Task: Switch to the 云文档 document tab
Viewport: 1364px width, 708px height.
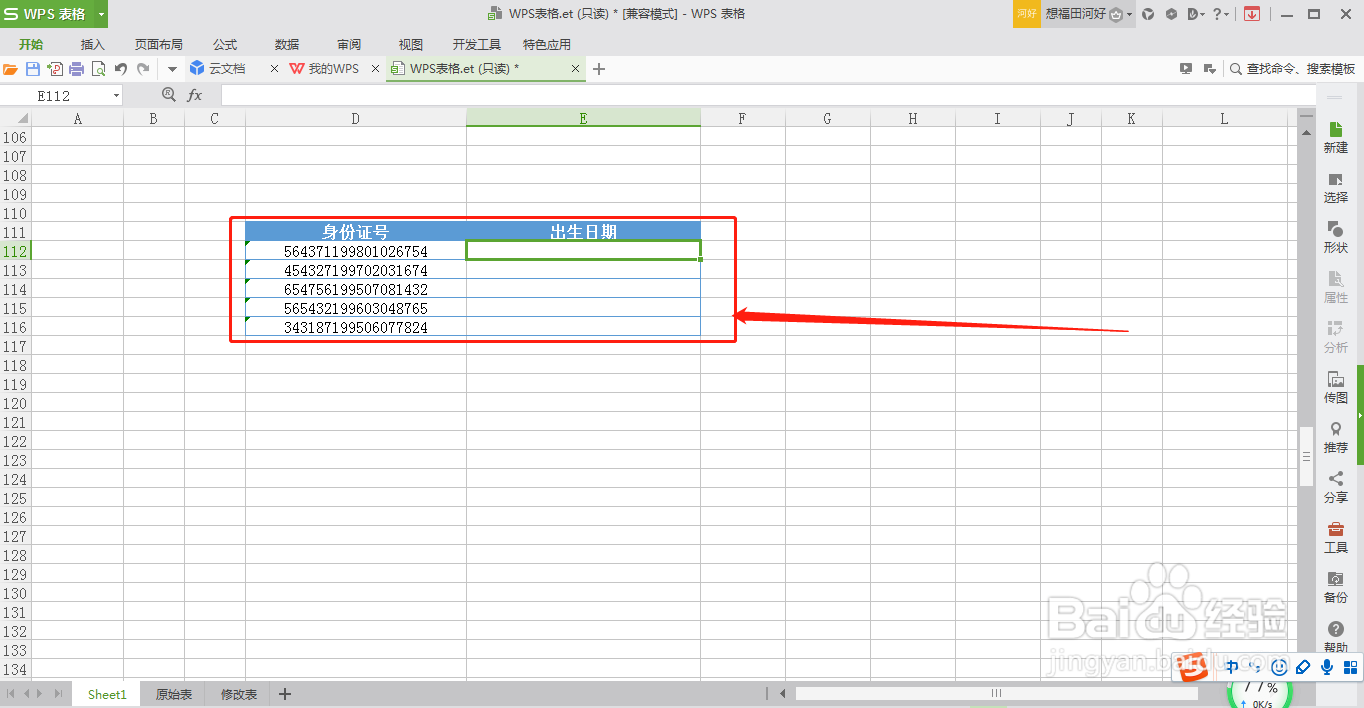Action: [226, 69]
